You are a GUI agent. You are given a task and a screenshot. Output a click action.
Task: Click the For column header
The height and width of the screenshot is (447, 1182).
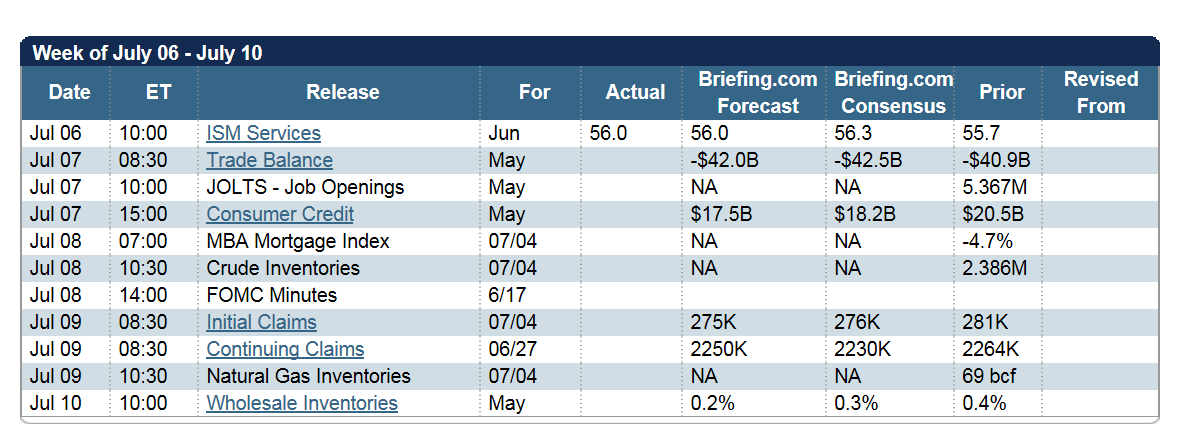535,92
